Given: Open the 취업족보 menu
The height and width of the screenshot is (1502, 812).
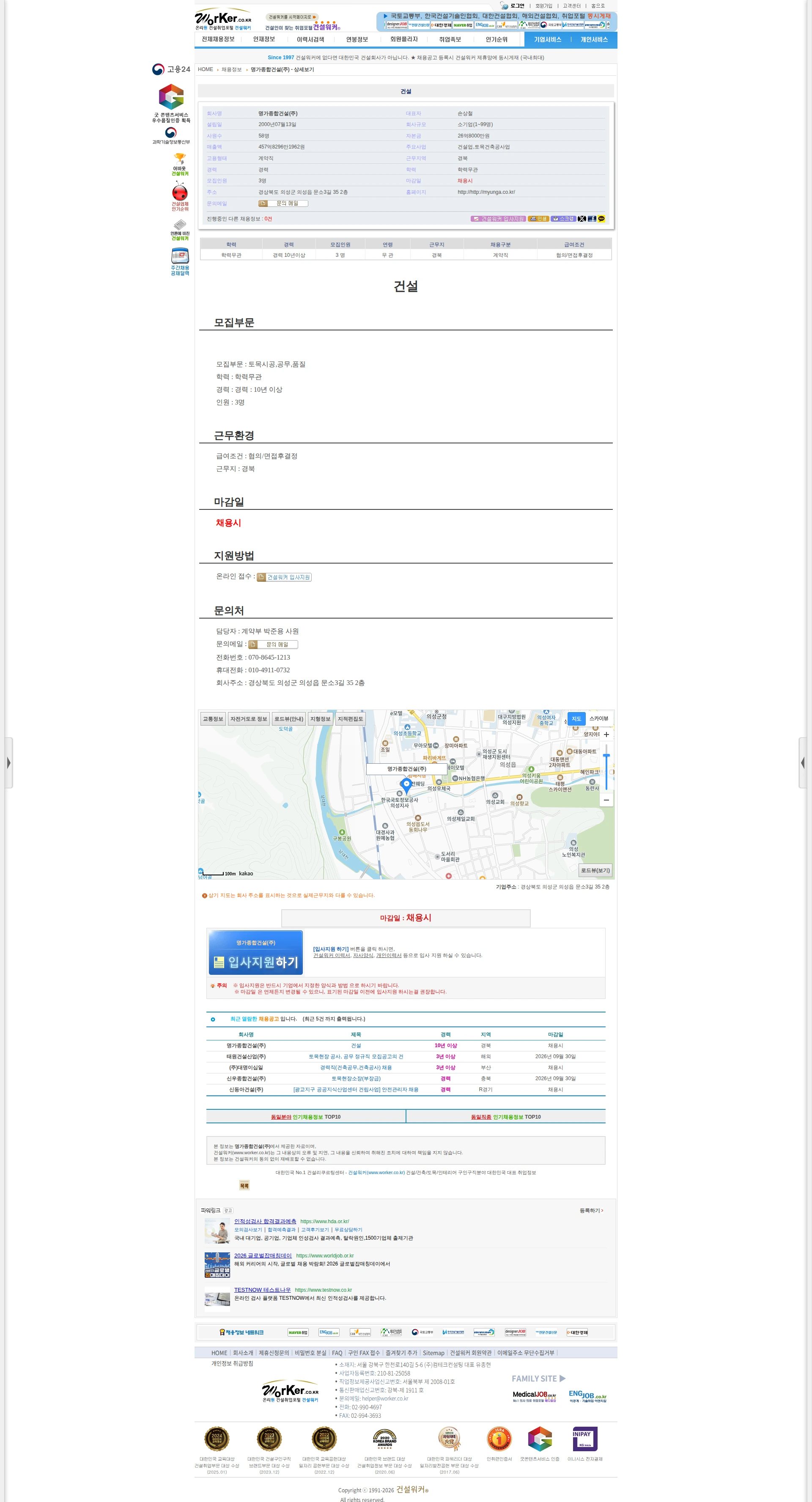Looking at the screenshot, I should click(x=450, y=39).
